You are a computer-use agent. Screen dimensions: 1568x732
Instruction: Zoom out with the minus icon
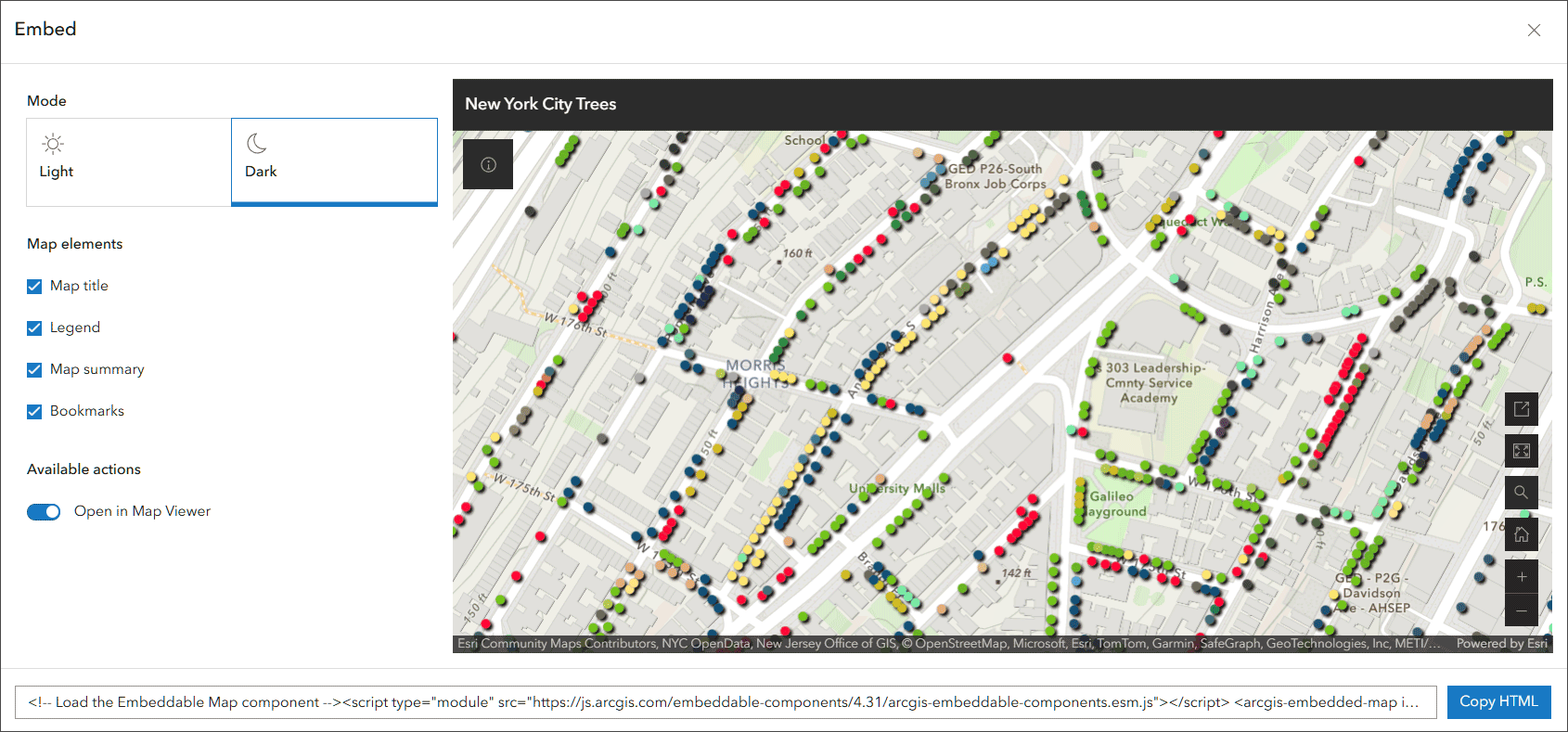(1522, 610)
